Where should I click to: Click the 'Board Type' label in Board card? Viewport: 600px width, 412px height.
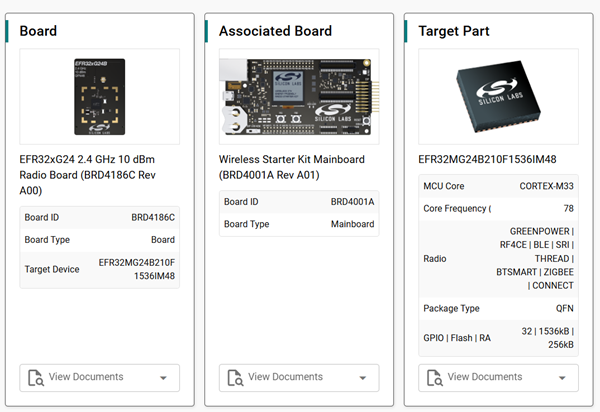[47, 240]
